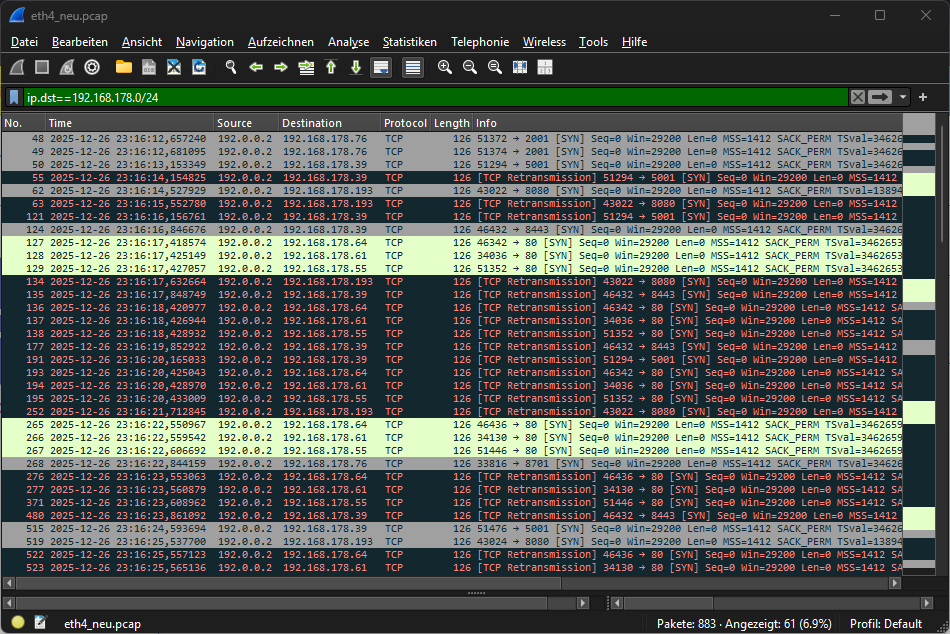Open the Tools menu

(x=593, y=42)
